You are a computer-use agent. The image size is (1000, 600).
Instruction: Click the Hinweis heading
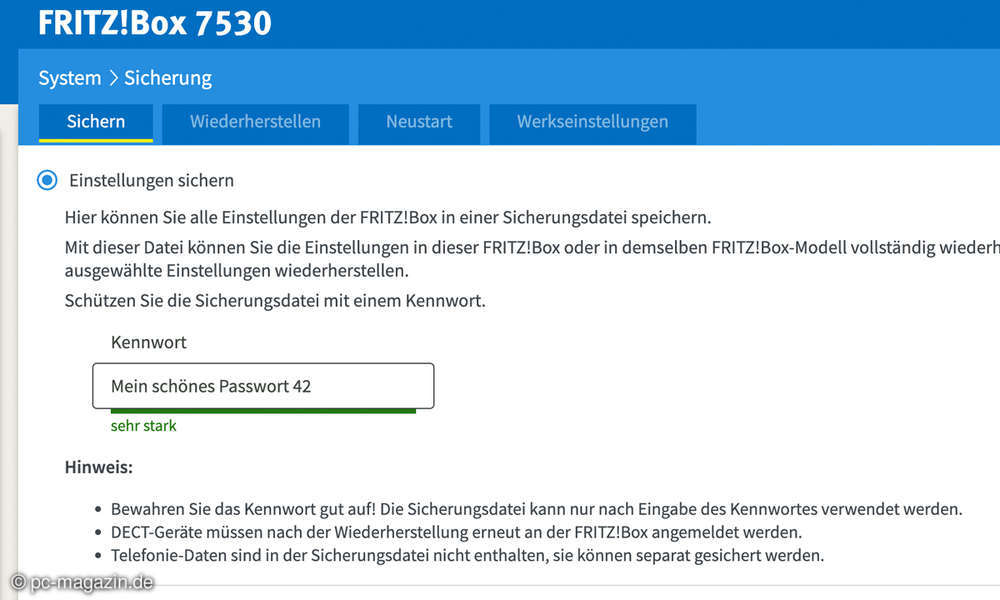(99, 467)
